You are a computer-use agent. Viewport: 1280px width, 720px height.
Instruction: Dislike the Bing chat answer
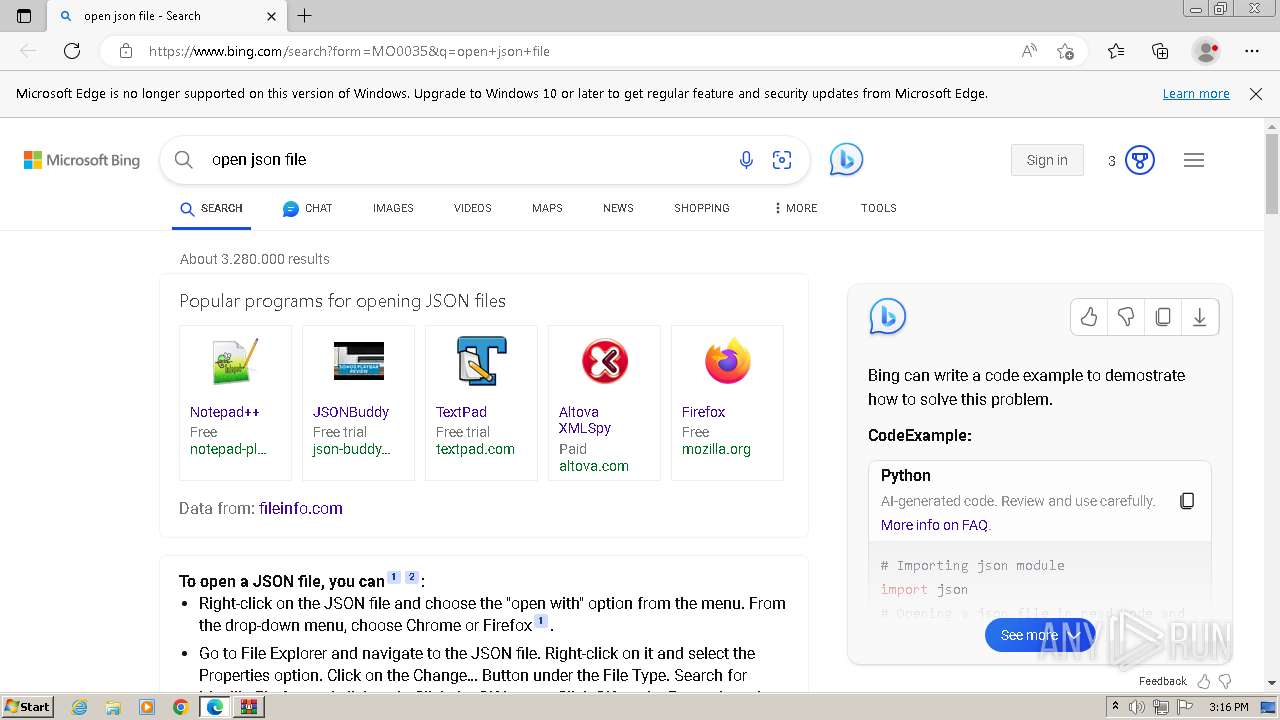coord(1126,317)
